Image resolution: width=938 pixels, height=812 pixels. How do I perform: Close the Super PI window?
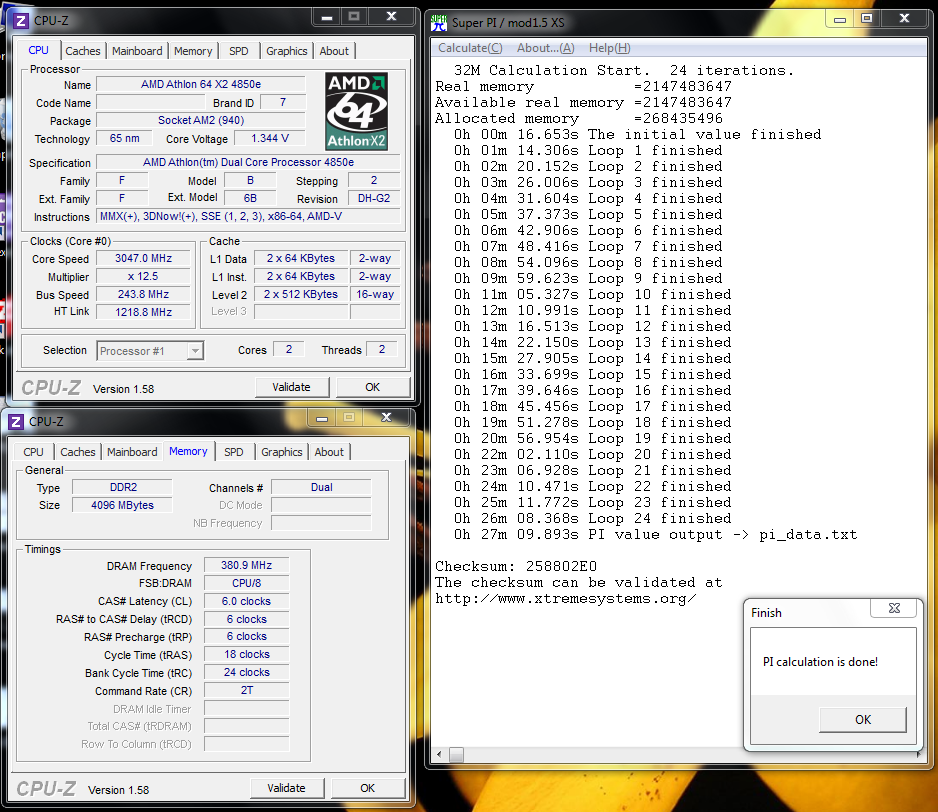(904, 19)
